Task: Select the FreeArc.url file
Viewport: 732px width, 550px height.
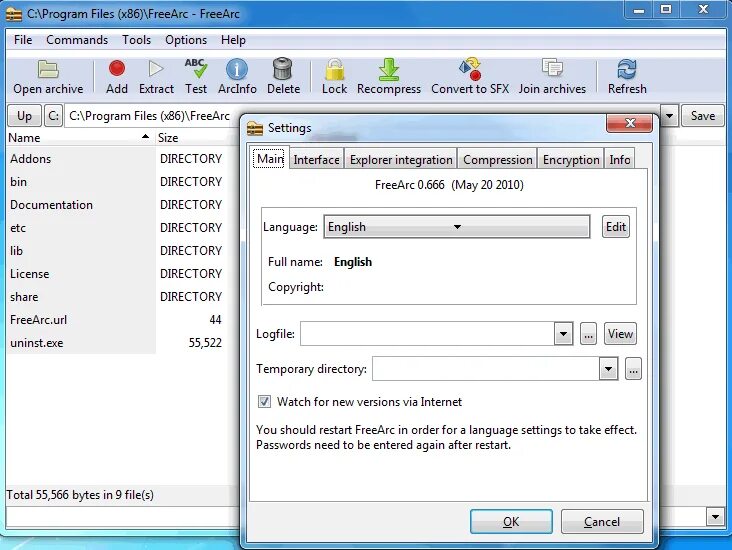Action: pos(116,320)
